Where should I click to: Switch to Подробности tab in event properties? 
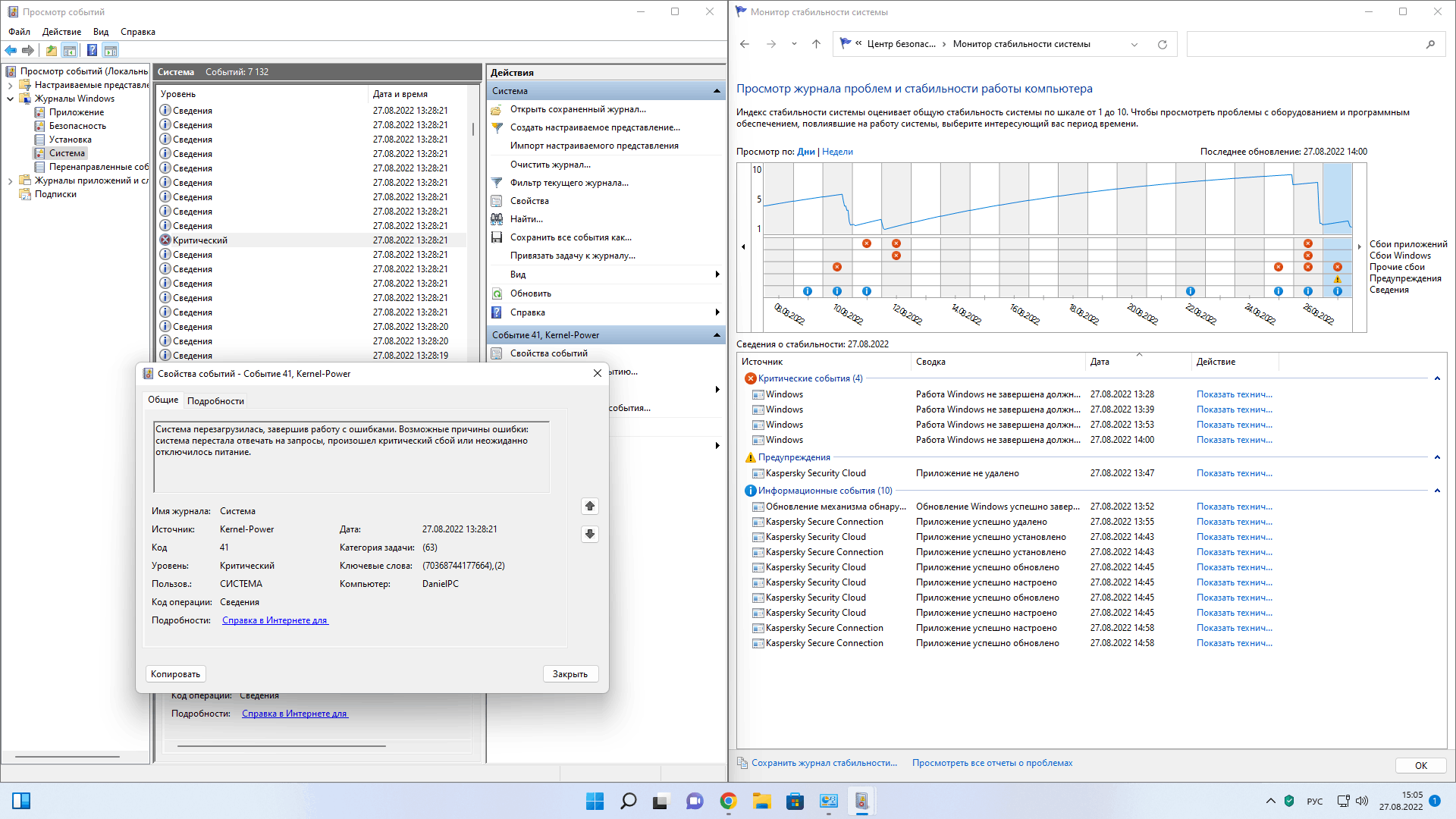click(215, 401)
